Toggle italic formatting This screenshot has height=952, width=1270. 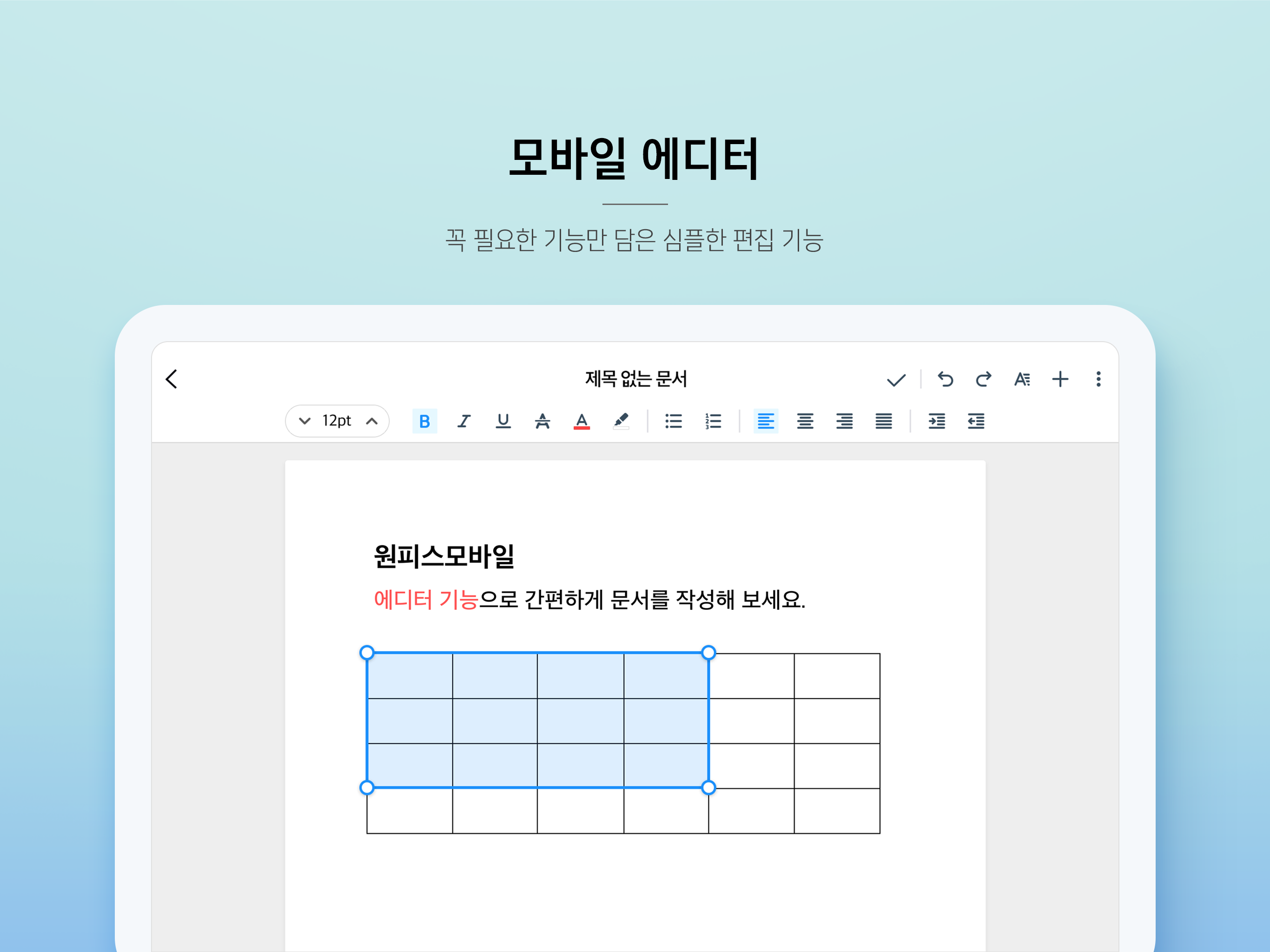(464, 422)
